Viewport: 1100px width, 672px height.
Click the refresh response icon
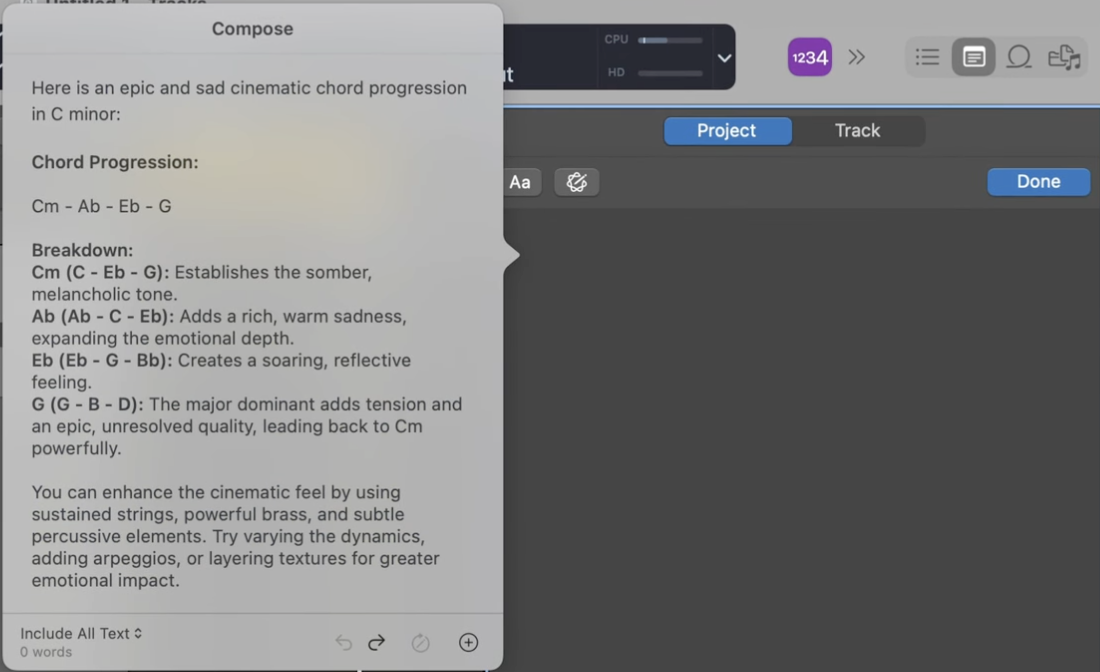(421, 642)
